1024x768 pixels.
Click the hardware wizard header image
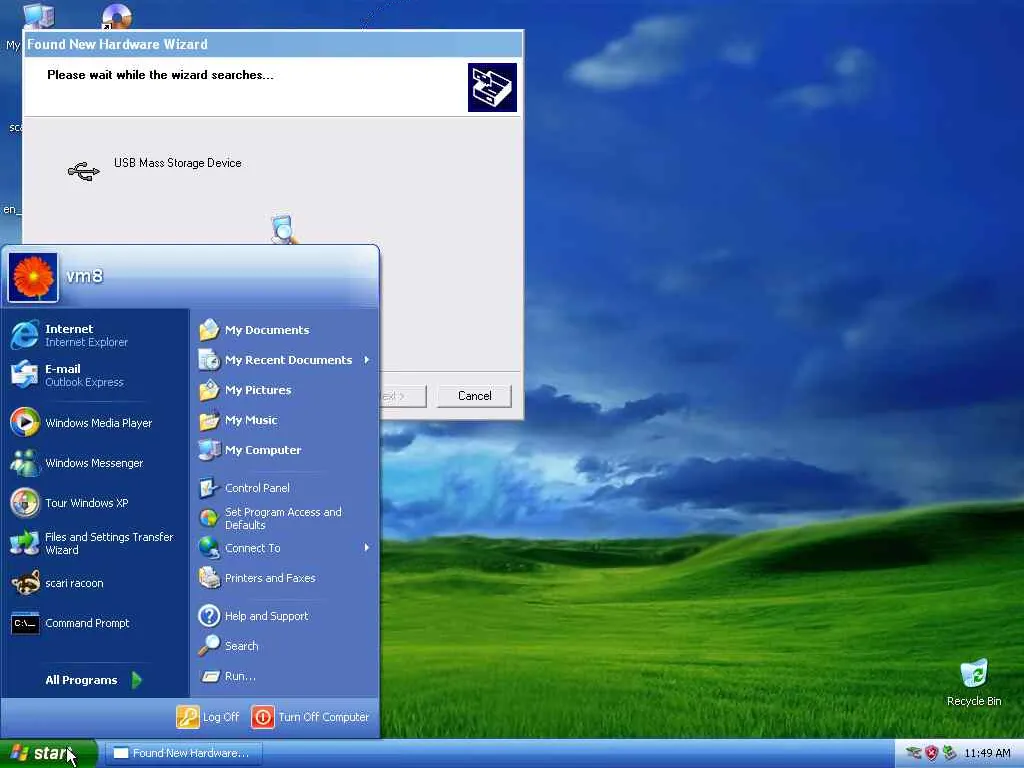pyautogui.click(x=492, y=88)
